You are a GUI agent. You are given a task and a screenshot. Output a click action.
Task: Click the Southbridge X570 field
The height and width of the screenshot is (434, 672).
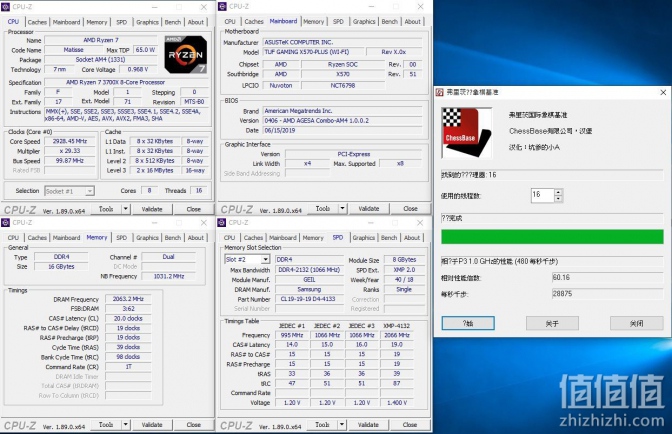(x=342, y=74)
